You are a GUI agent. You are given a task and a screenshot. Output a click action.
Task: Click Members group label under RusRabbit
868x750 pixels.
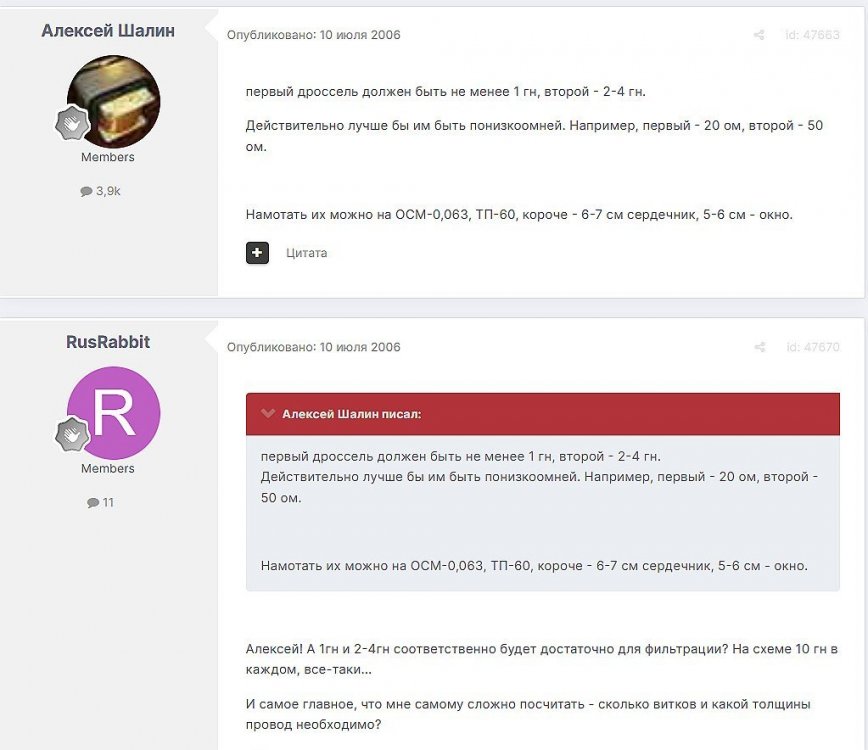tap(108, 468)
